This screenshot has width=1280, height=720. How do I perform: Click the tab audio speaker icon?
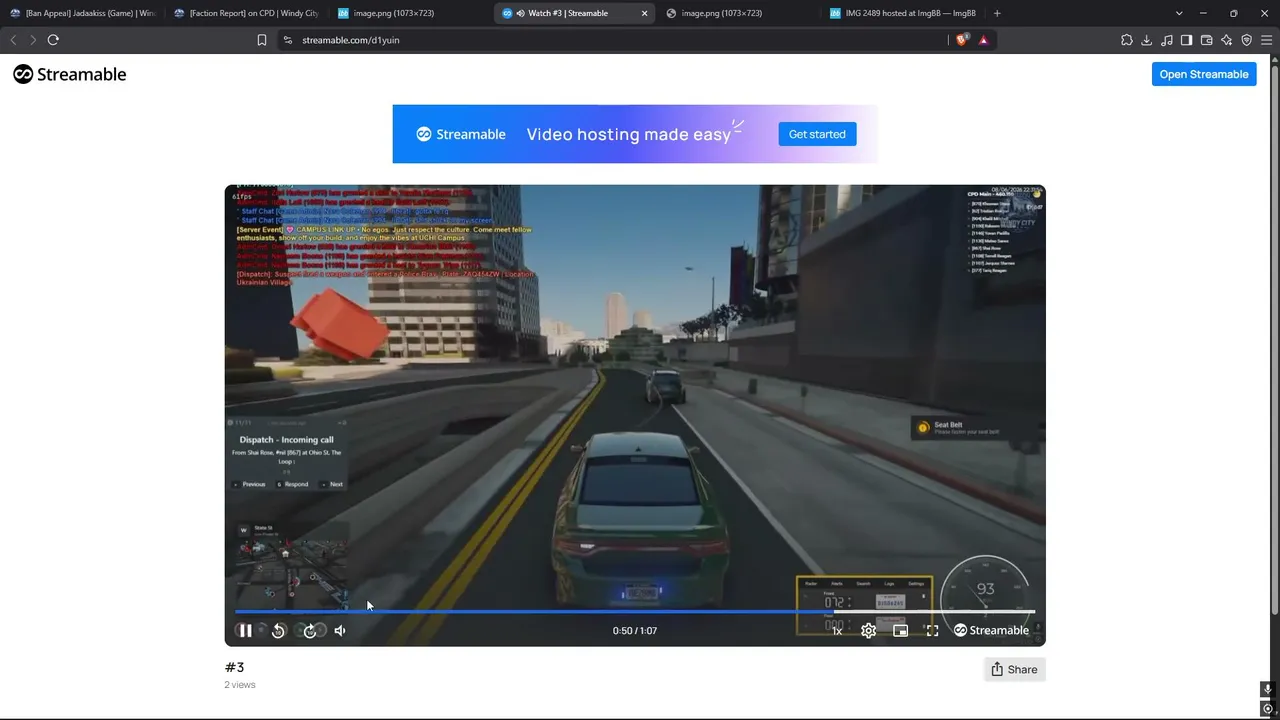tap(520, 13)
